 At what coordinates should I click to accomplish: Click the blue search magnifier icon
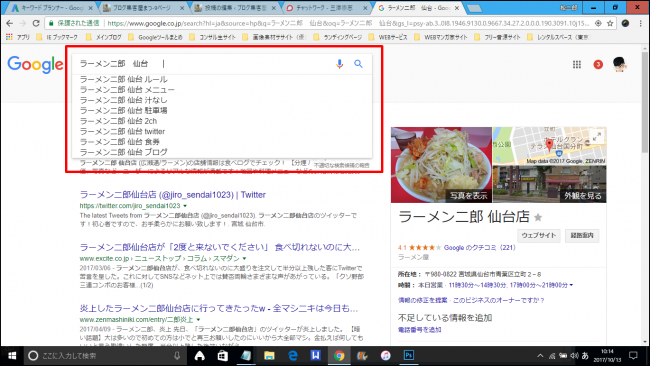click(x=358, y=64)
